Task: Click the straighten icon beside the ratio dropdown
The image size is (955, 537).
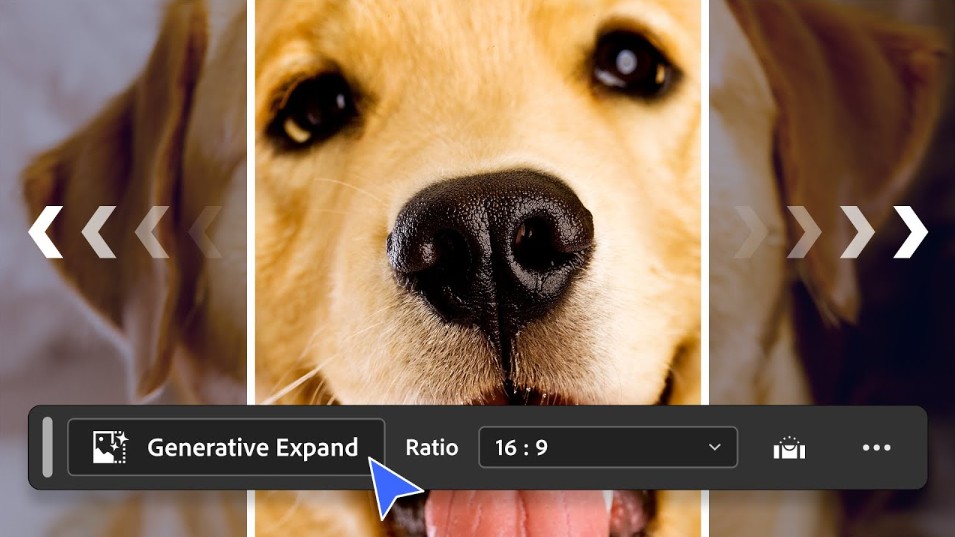Action: click(789, 448)
